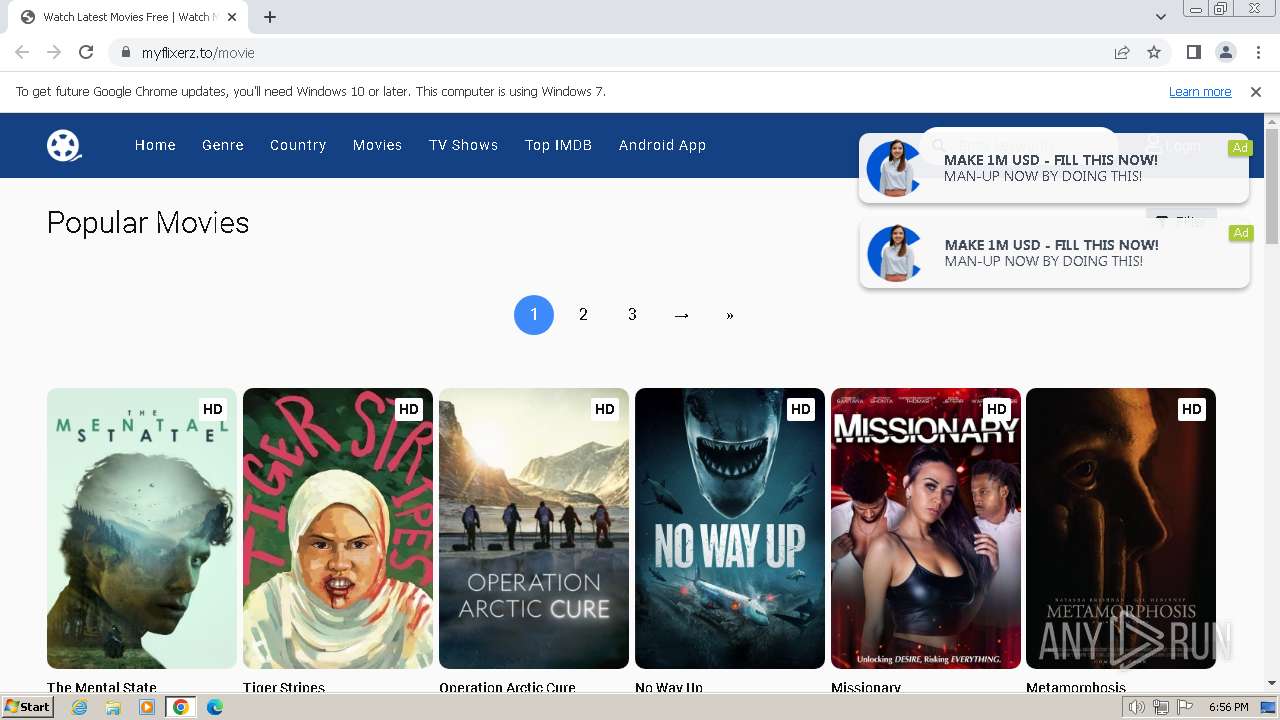Click the next page arrow
The height and width of the screenshot is (720, 1280).
click(681, 315)
